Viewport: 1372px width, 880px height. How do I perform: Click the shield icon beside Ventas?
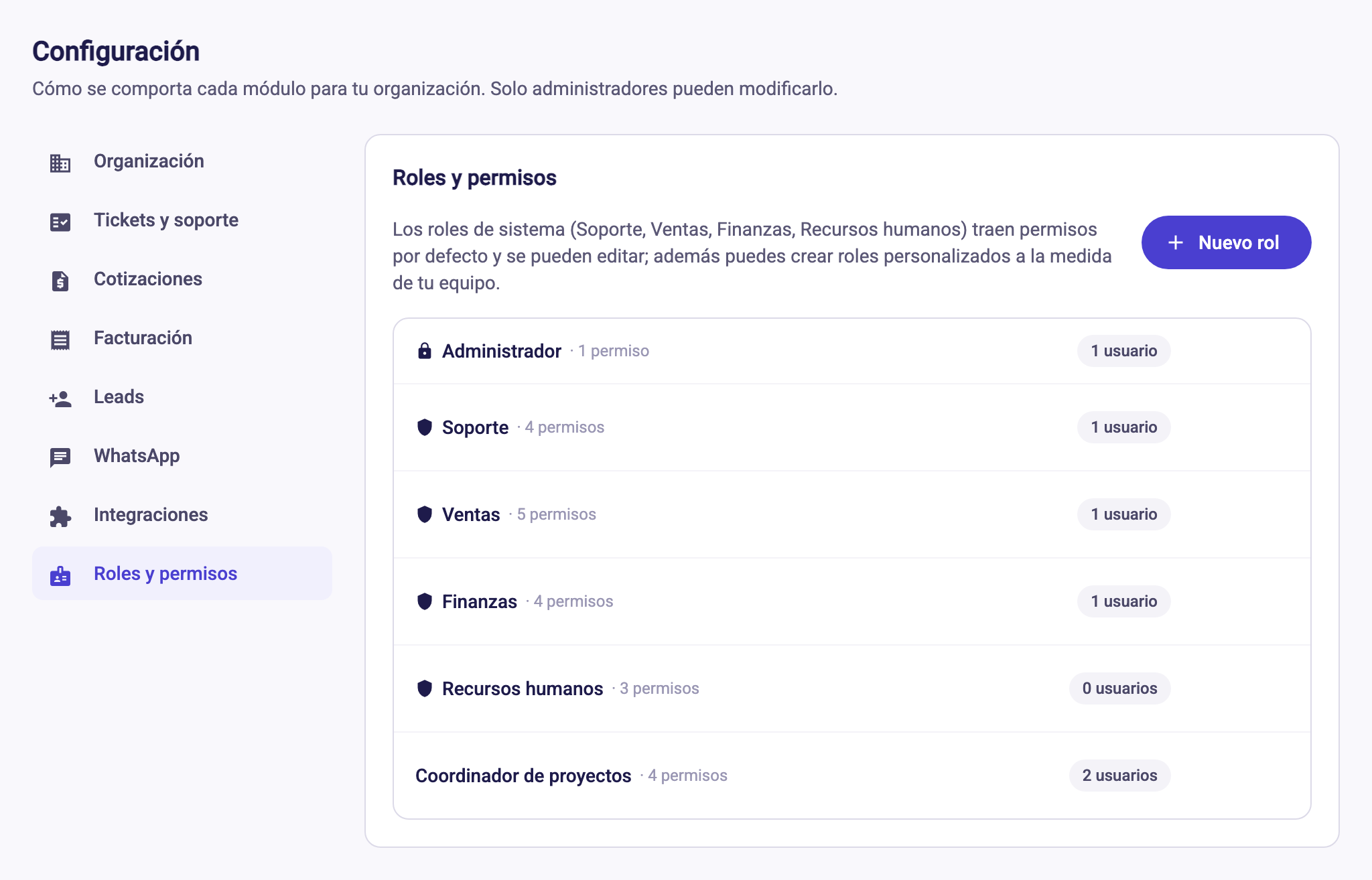424,514
